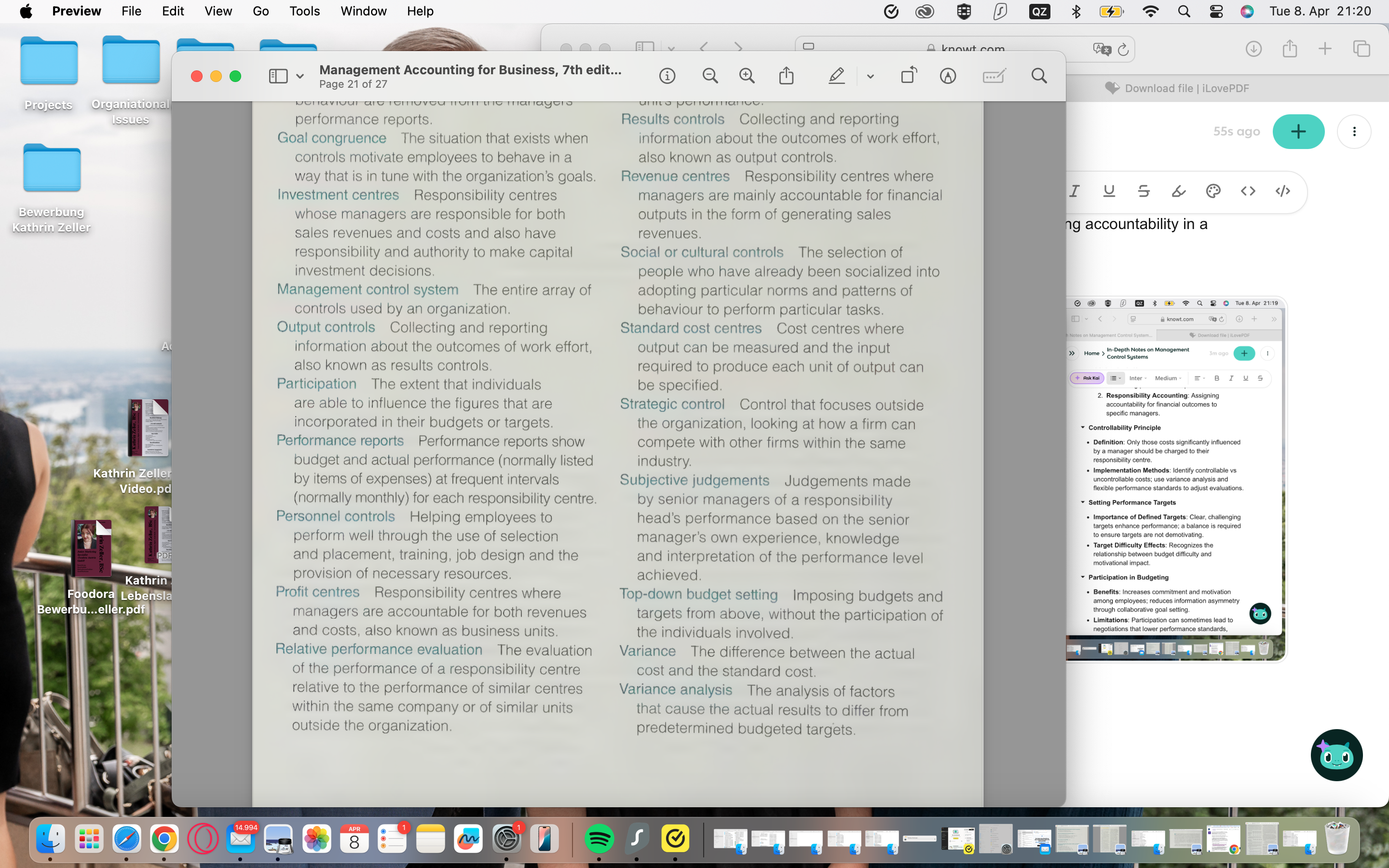Search the document with the magnifier icon
Viewport: 1389px width, 868px height.
[1039, 76]
